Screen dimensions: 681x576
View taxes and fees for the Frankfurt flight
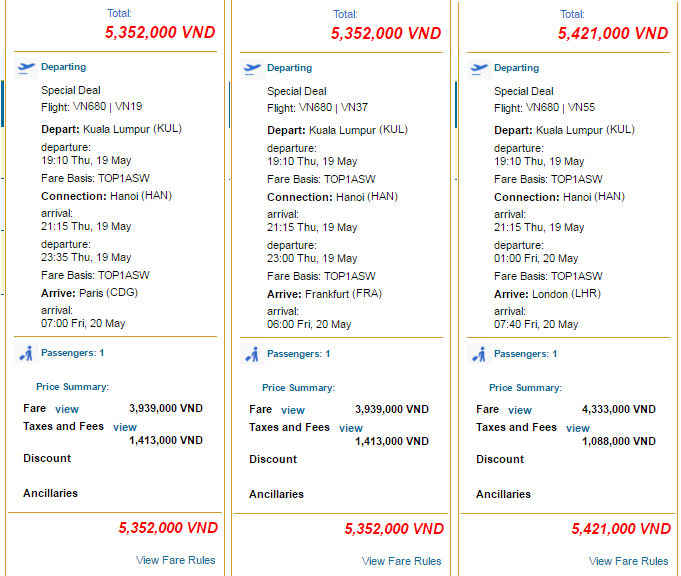click(x=351, y=428)
